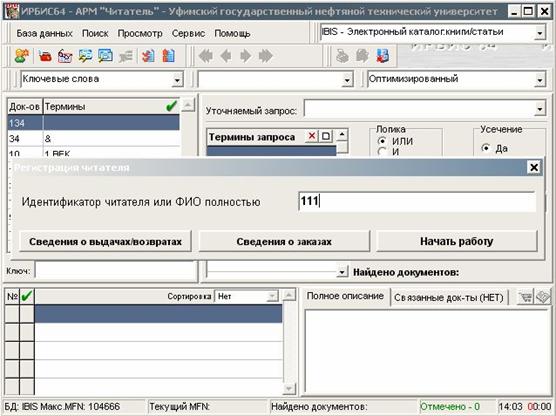The width and height of the screenshot is (556, 416).
Task: Go to first record double-left arrow
Action: tap(206, 56)
